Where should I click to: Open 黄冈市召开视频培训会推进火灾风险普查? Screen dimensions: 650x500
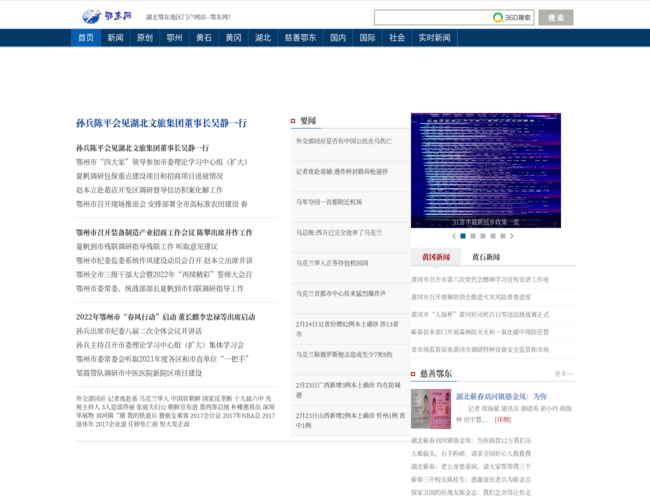click(471, 297)
